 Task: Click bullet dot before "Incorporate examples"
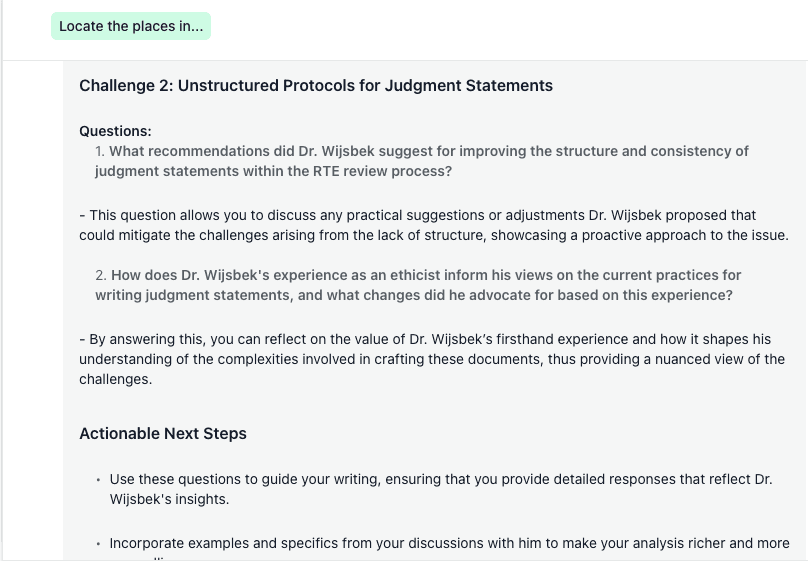[x=98, y=544]
